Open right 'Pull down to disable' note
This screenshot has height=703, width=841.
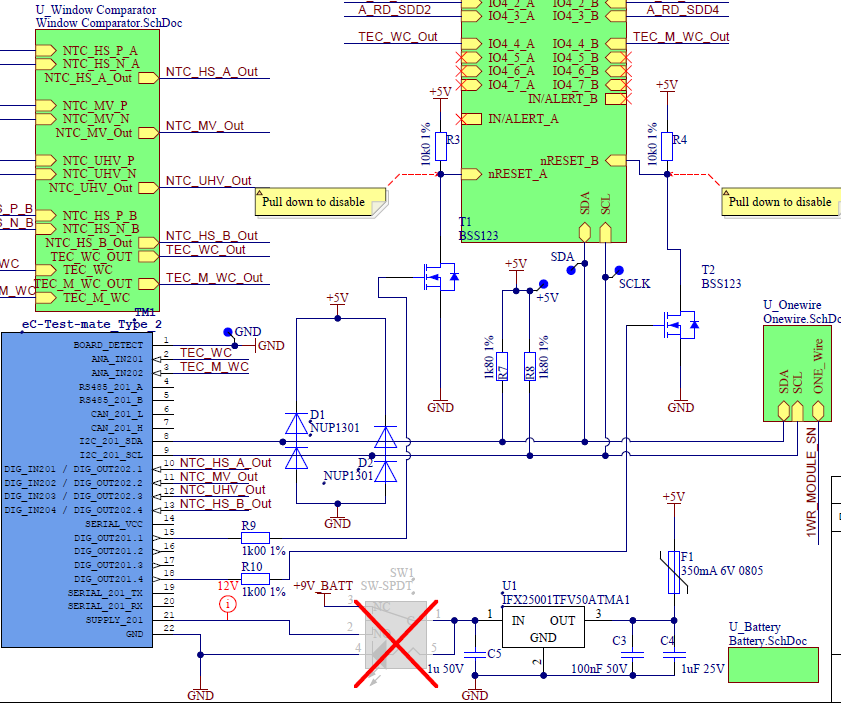[x=781, y=203]
